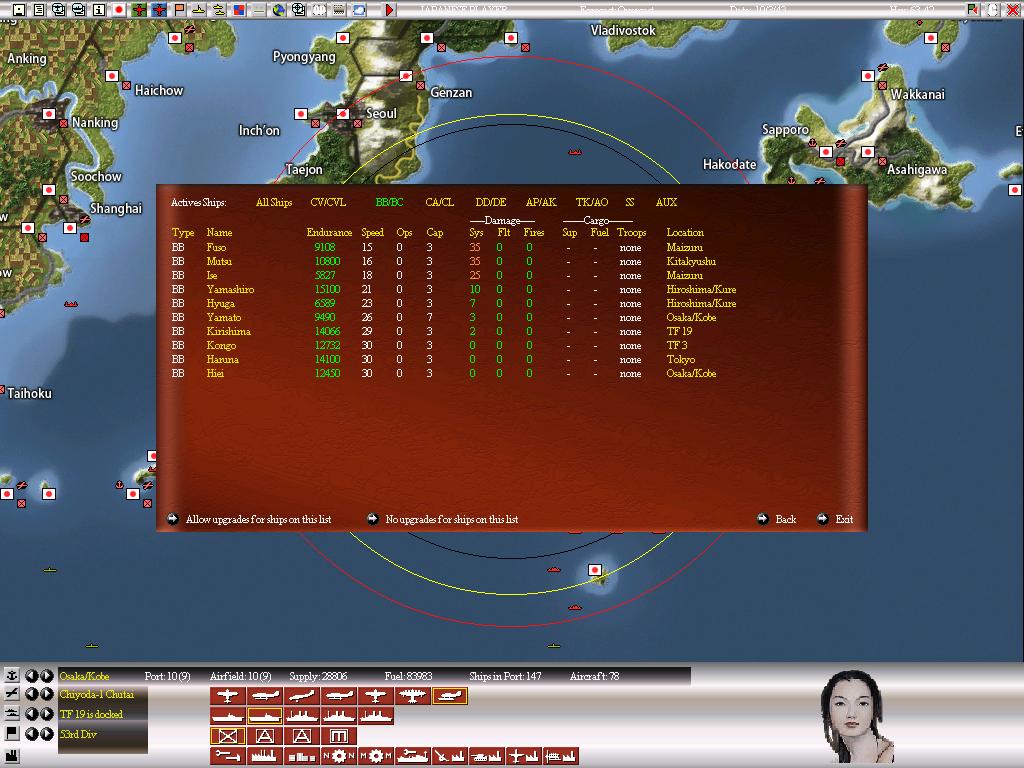This screenshot has width=1024, height=768.
Task: Open the information 'i' toolbar icon
Action: (99, 10)
